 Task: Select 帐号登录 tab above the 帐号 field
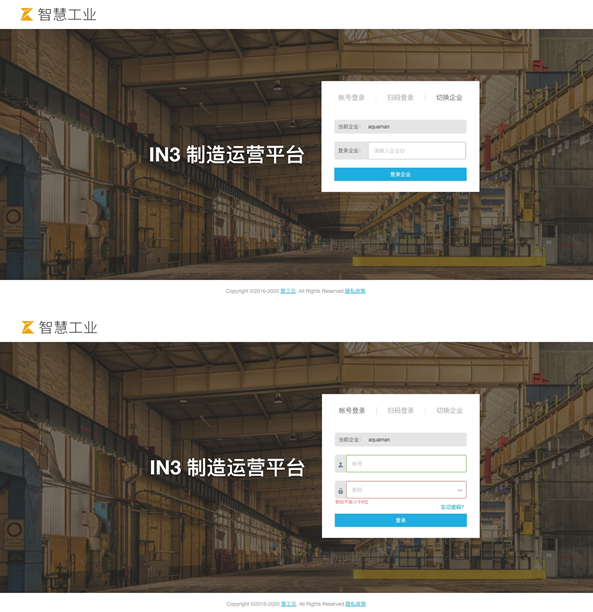click(352, 411)
